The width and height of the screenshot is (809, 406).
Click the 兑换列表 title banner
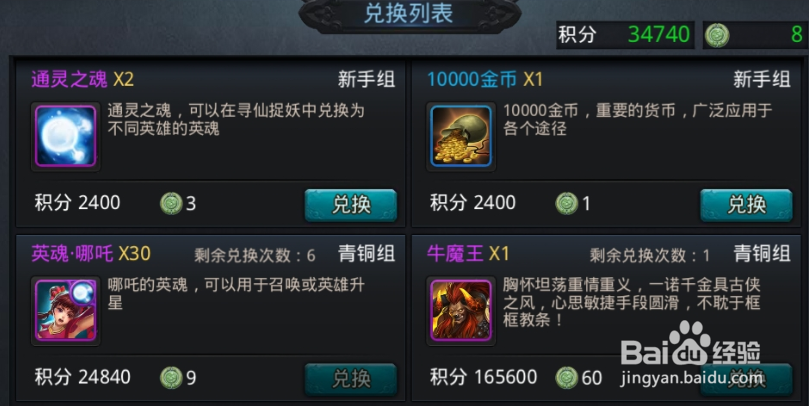409,14
